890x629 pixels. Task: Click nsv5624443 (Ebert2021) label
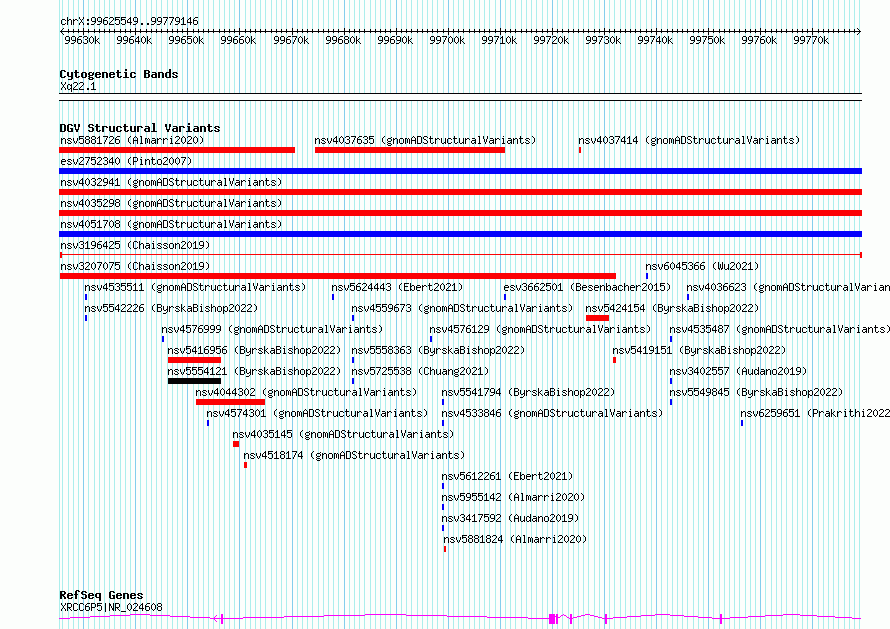pyautogui.click(x=397, y=287)
